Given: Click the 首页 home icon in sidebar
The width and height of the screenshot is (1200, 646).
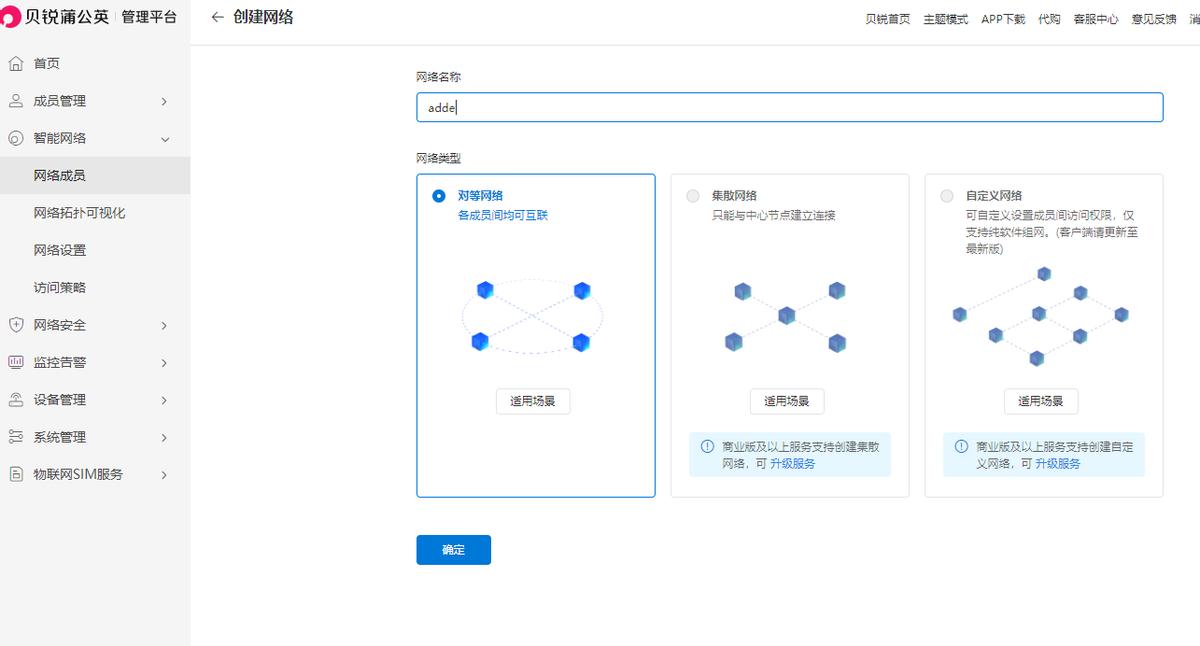Looking at the screenshot, I should (x=15, y=62).
